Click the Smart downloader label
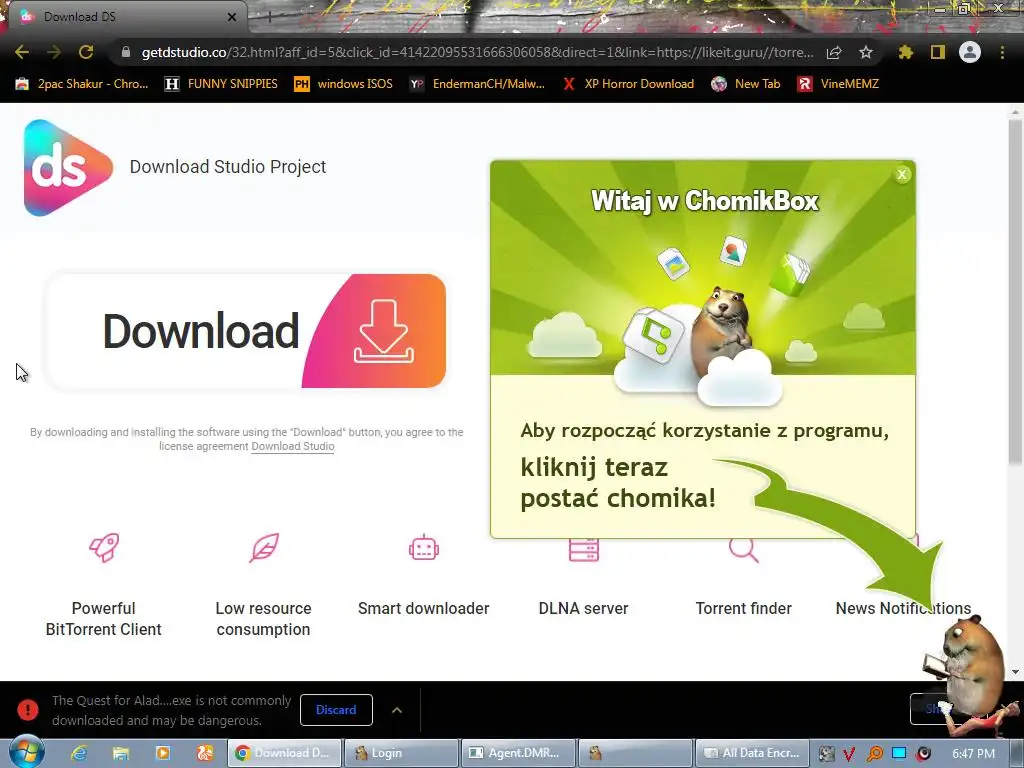1024x768 pixels. (423, 609)
